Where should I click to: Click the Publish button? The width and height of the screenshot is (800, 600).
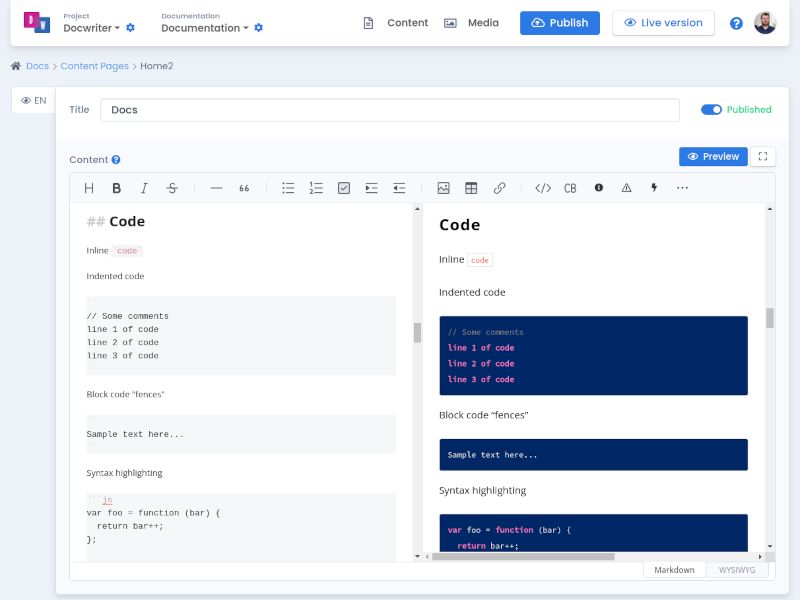(x=559, y=22)
